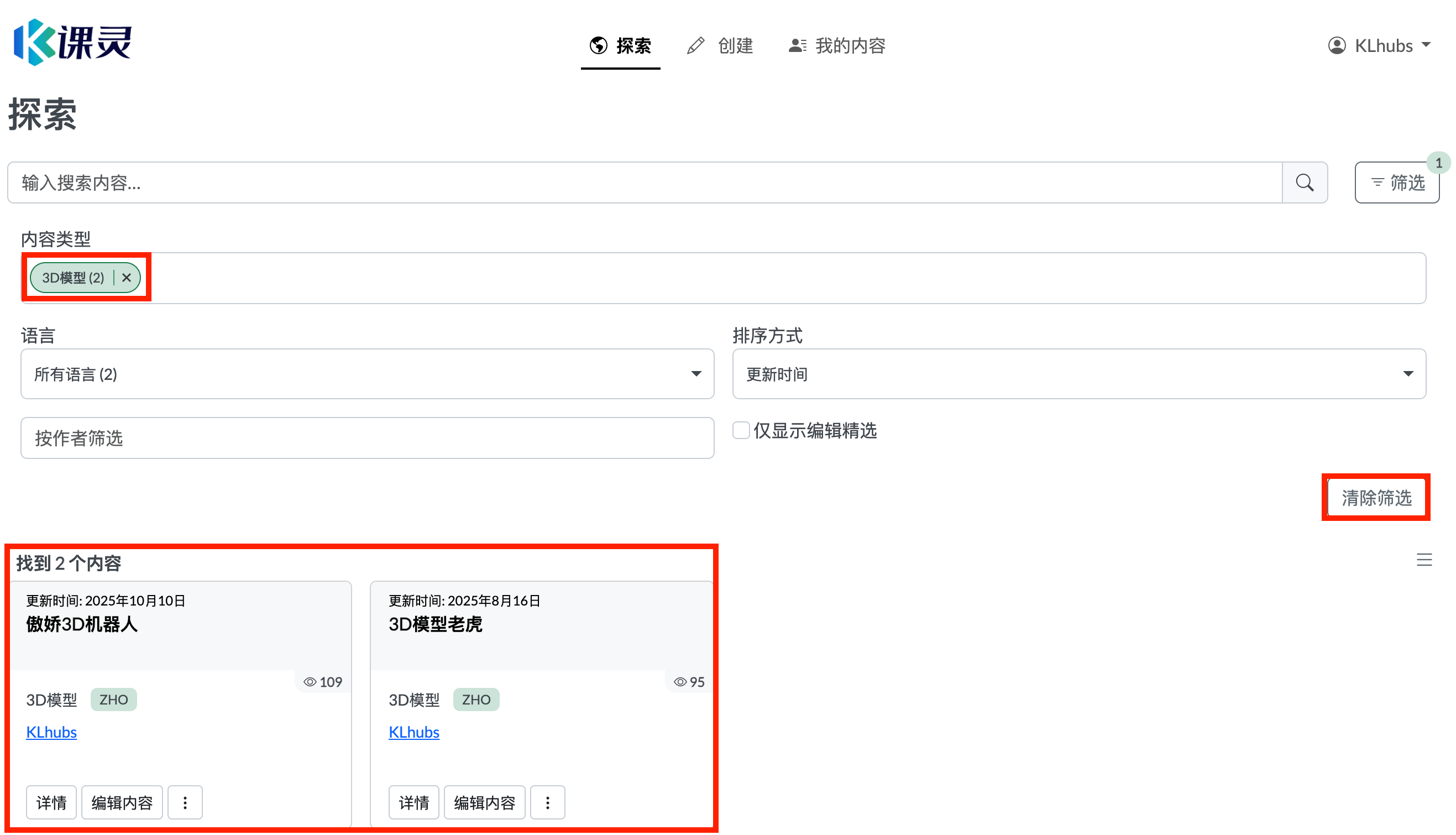
Task: Expand the 所有语言 language dropdown
Action: pos(367,374)
